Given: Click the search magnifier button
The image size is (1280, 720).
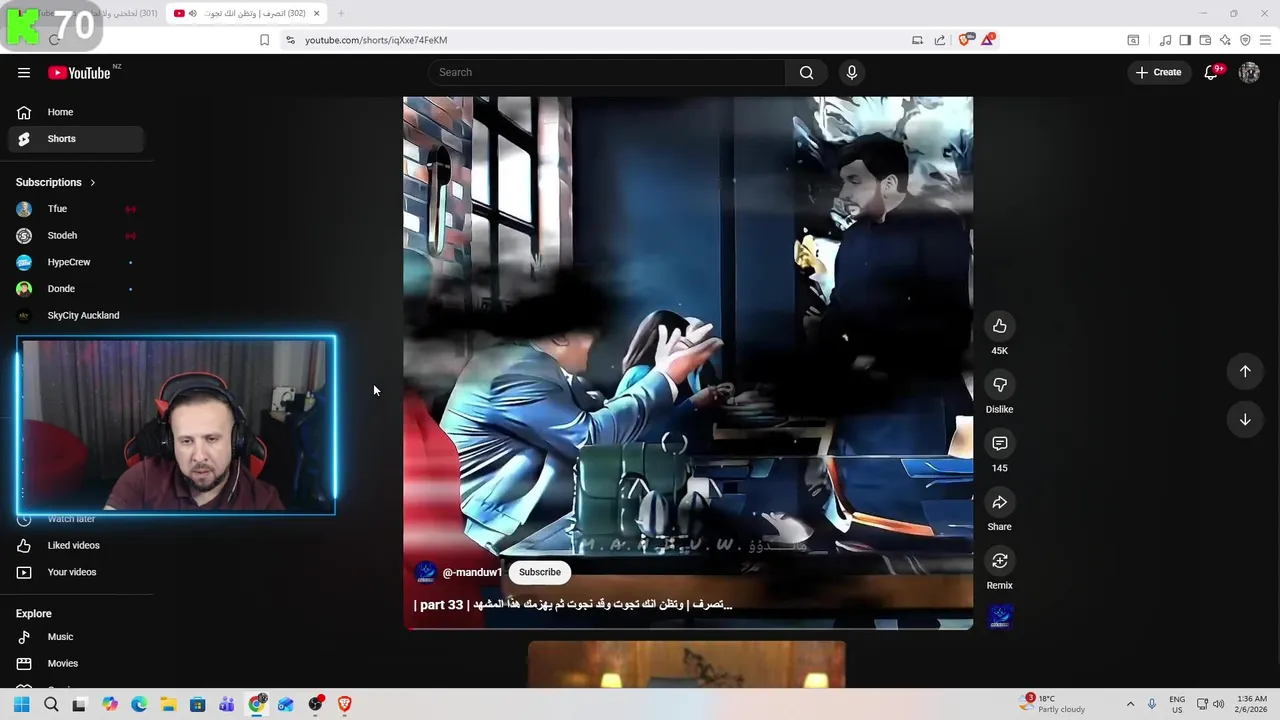Looking at the screenshot, I should 807,72.
